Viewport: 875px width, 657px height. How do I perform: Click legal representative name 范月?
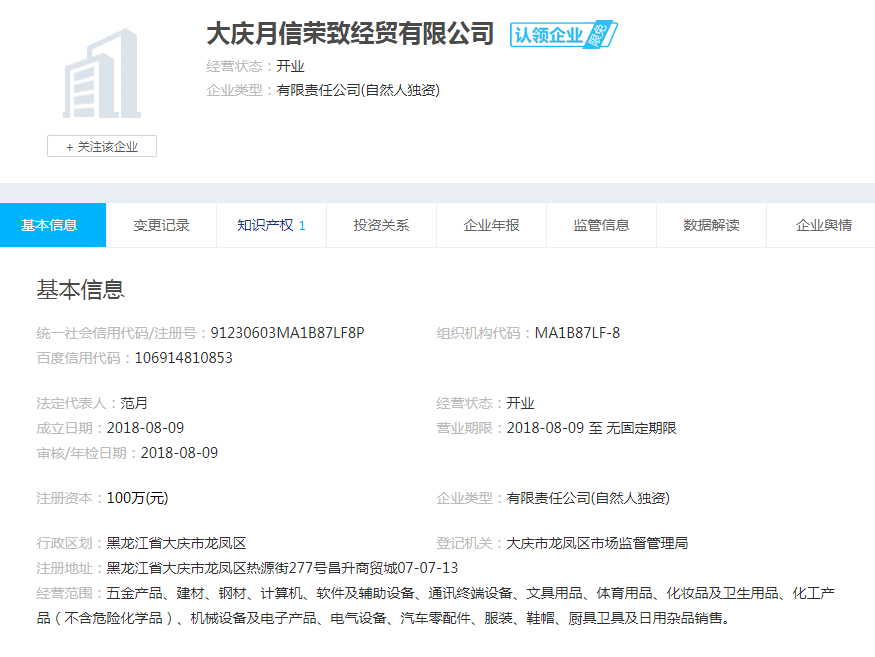(x=134, y=403)
